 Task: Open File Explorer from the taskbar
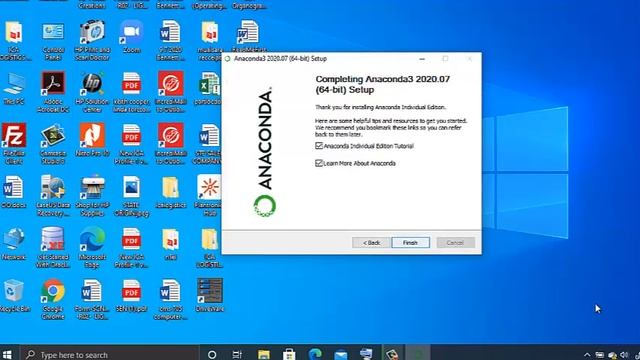tap(264, 354)
